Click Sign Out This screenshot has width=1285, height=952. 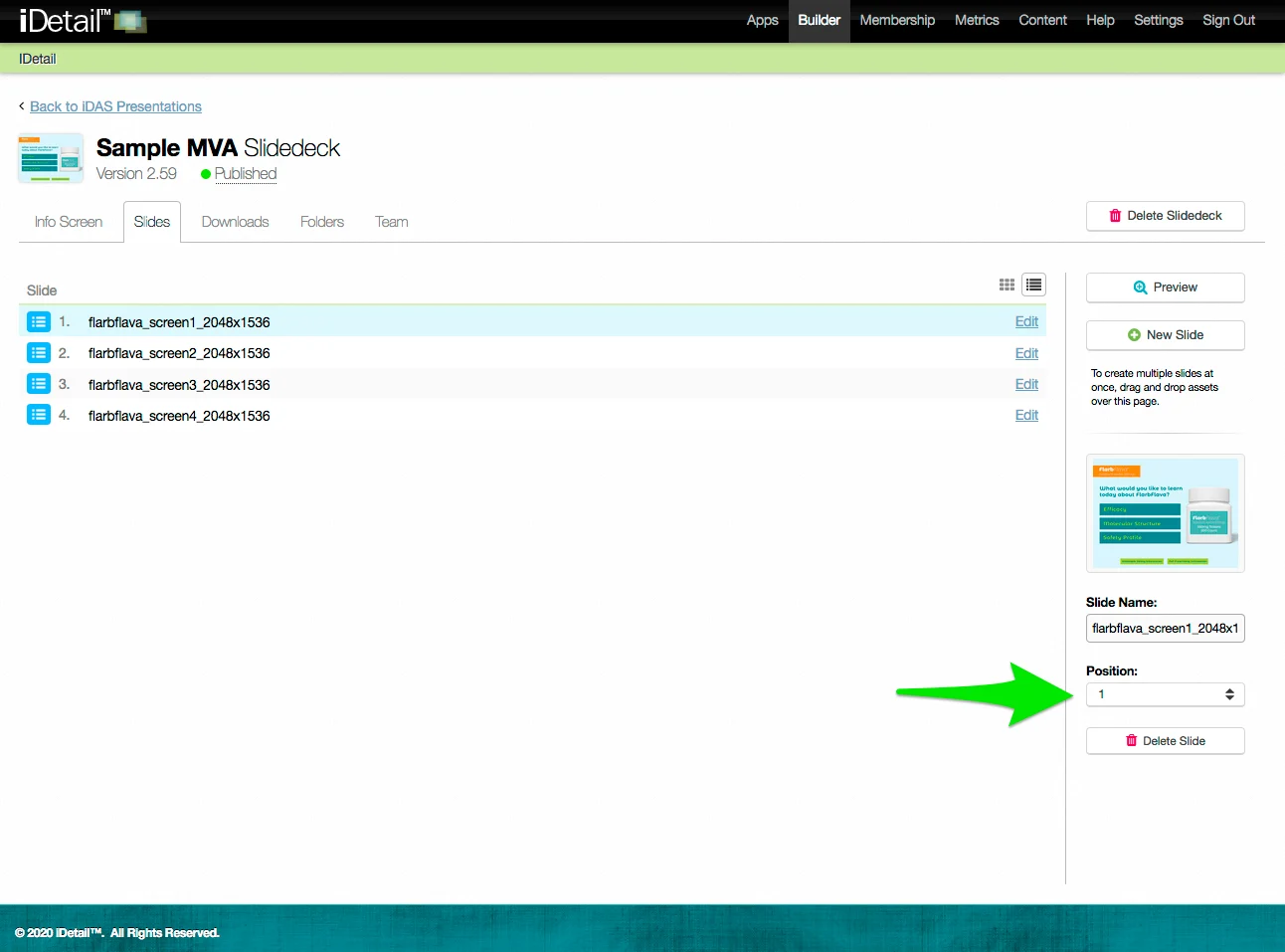click(1229, 20)
